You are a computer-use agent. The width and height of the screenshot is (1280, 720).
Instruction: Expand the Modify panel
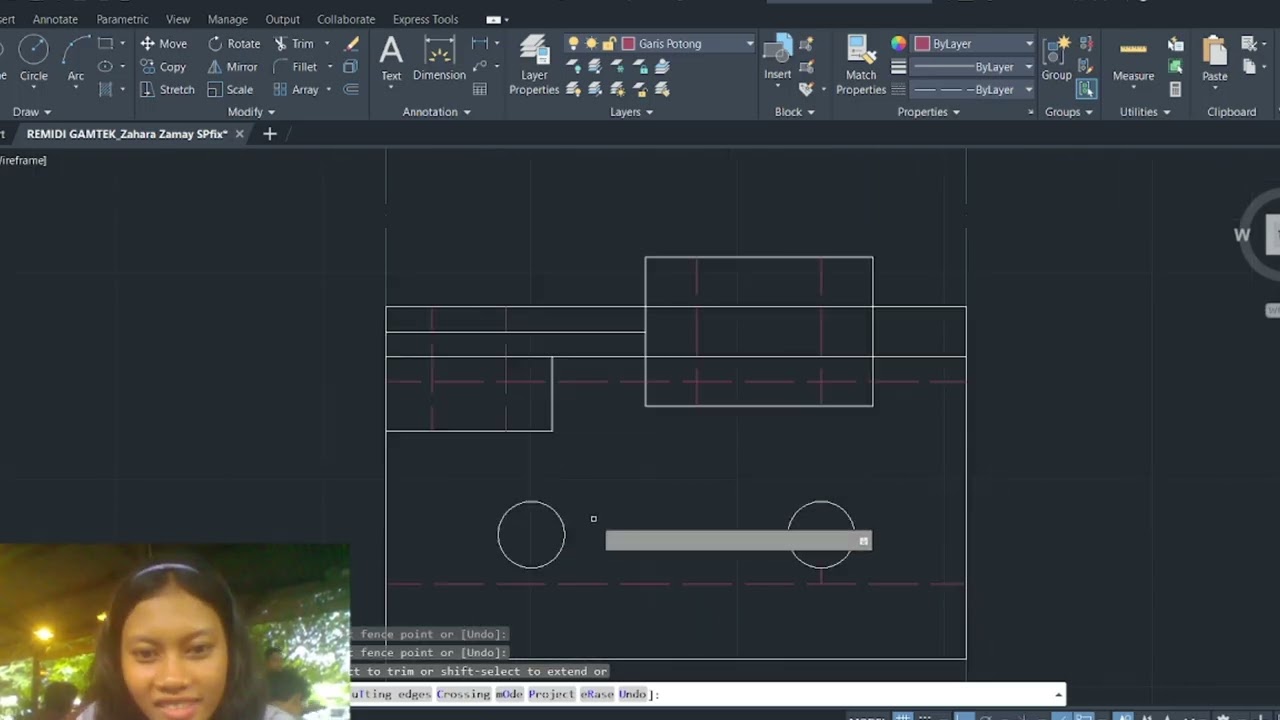pyautogui.click(x=252, y=112)
